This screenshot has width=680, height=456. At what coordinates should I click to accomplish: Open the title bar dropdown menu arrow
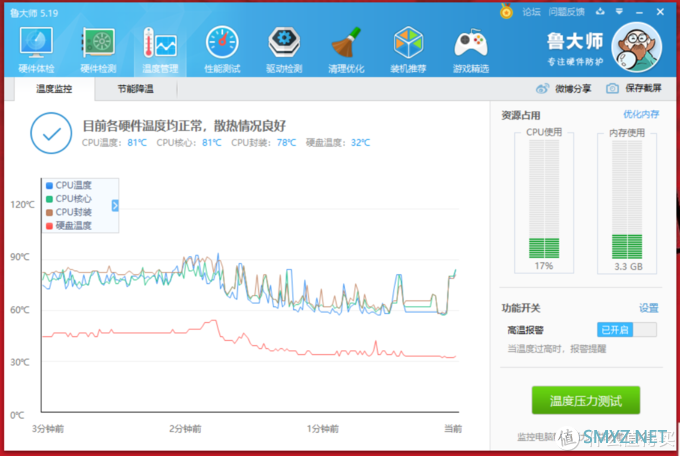619,12
